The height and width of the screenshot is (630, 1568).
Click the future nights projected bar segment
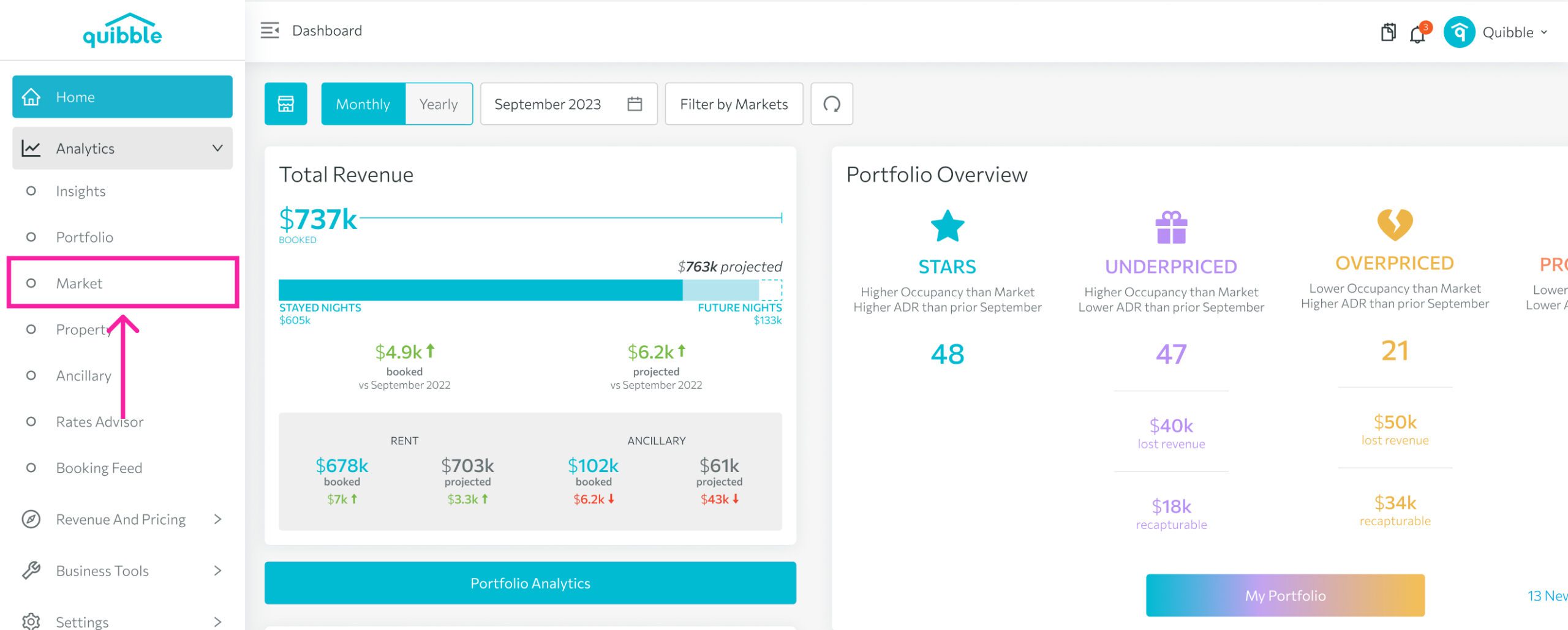[x=721, y=290]
